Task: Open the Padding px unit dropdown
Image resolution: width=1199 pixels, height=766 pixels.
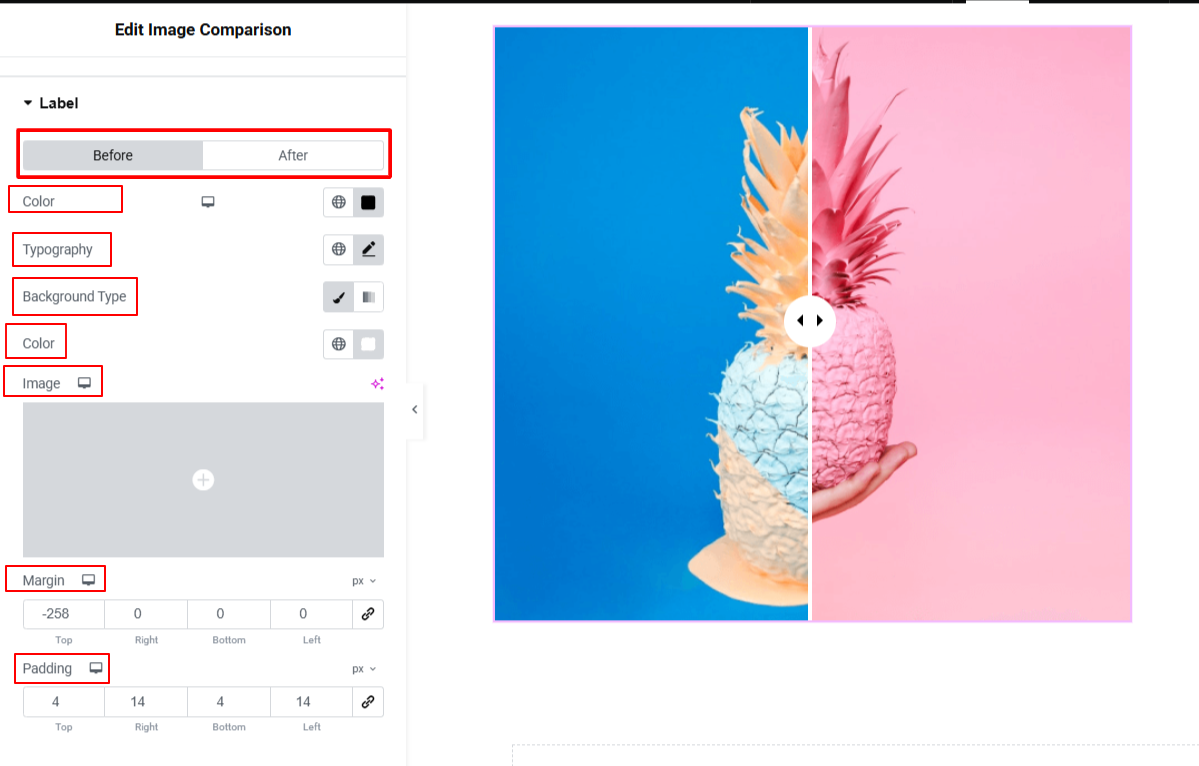Action: click(x=364, y=669)
